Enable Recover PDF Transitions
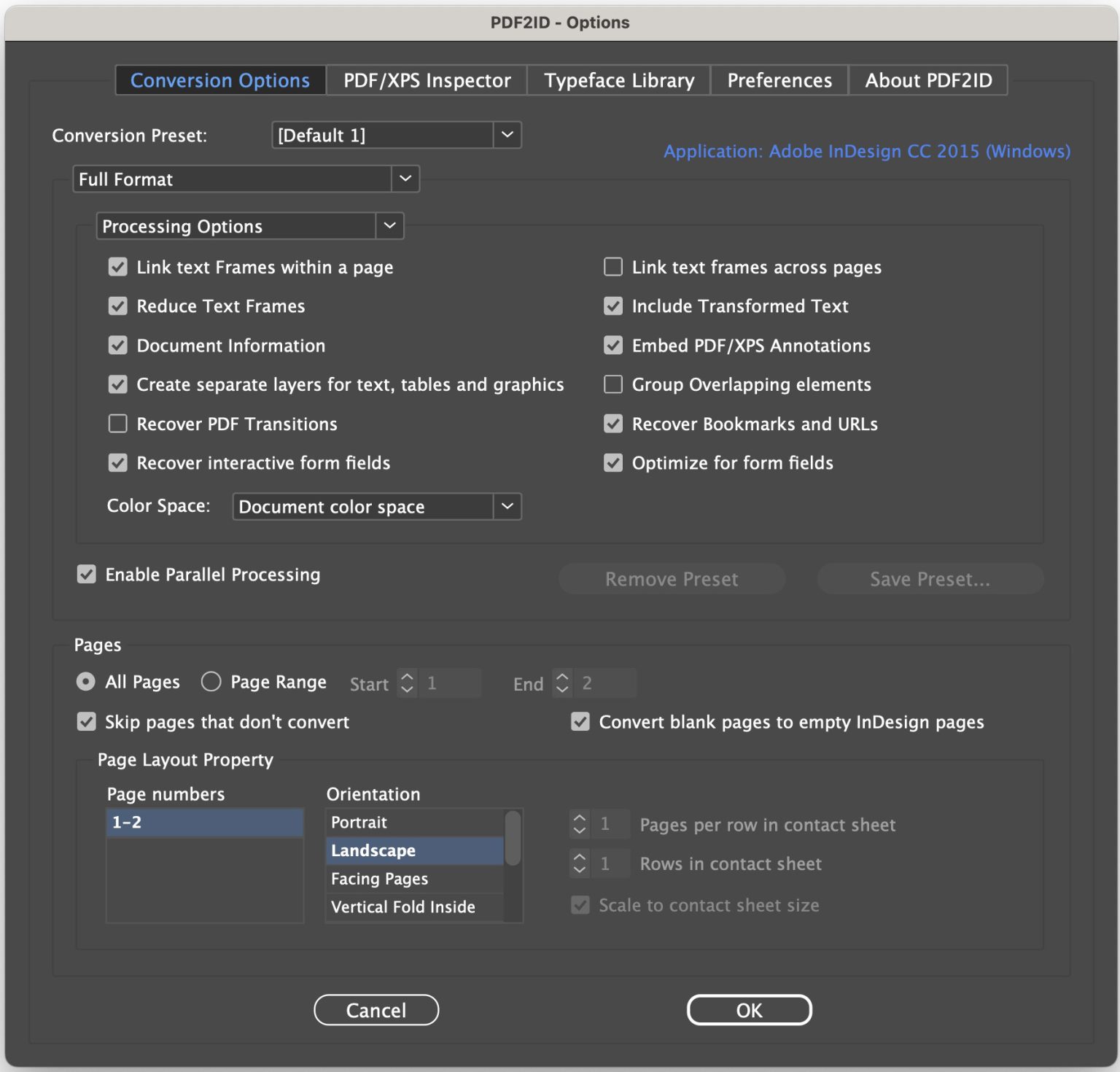This screenshot has width=1120, height=1072. tap(117, 423)
